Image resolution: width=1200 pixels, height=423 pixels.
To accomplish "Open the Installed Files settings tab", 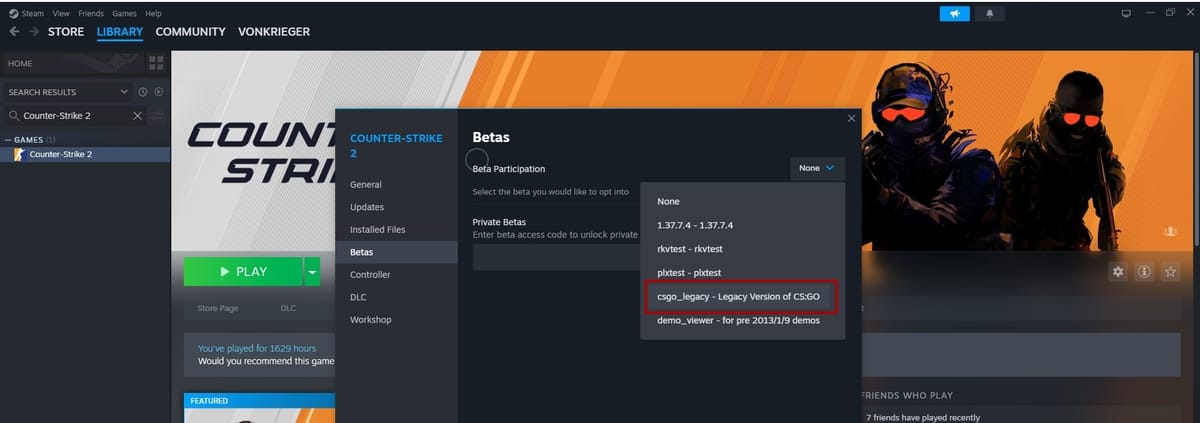I will pos(377,230).
